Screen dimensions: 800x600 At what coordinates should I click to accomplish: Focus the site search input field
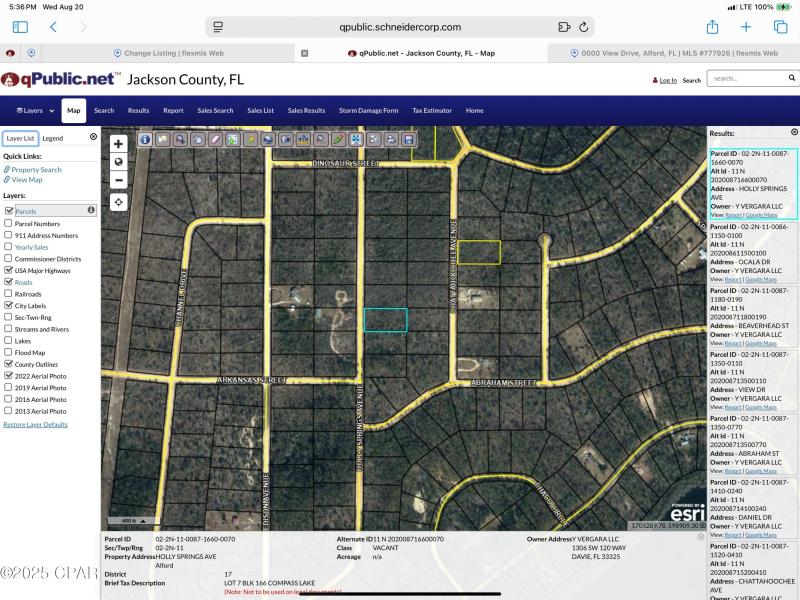click(747, 78)
